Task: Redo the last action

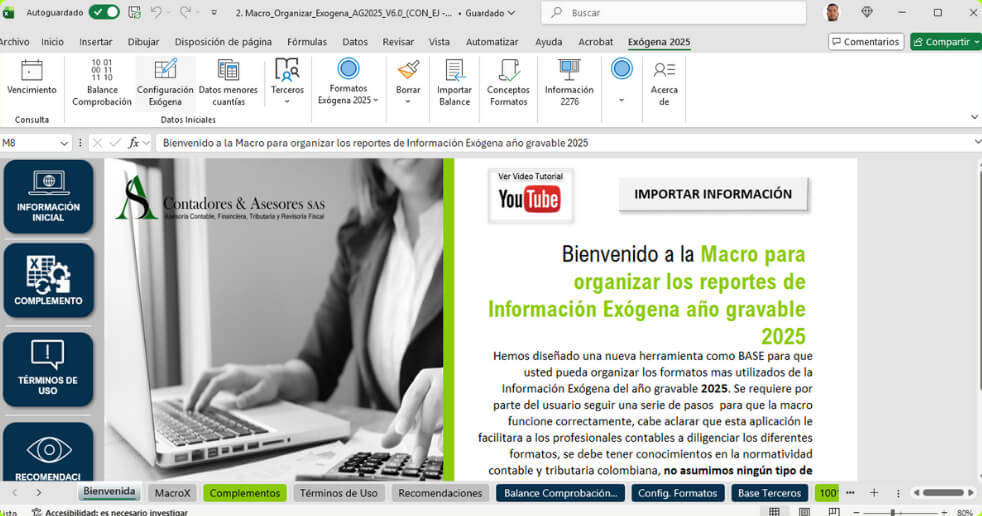Action: click(185, 12)
